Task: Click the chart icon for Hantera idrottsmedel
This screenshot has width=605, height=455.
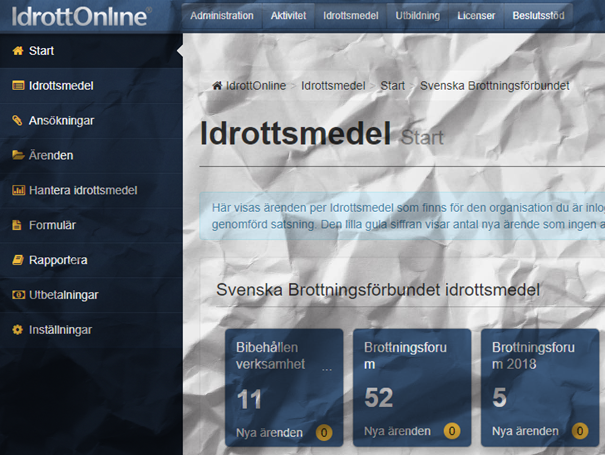Action: click(x=18, y=190)
